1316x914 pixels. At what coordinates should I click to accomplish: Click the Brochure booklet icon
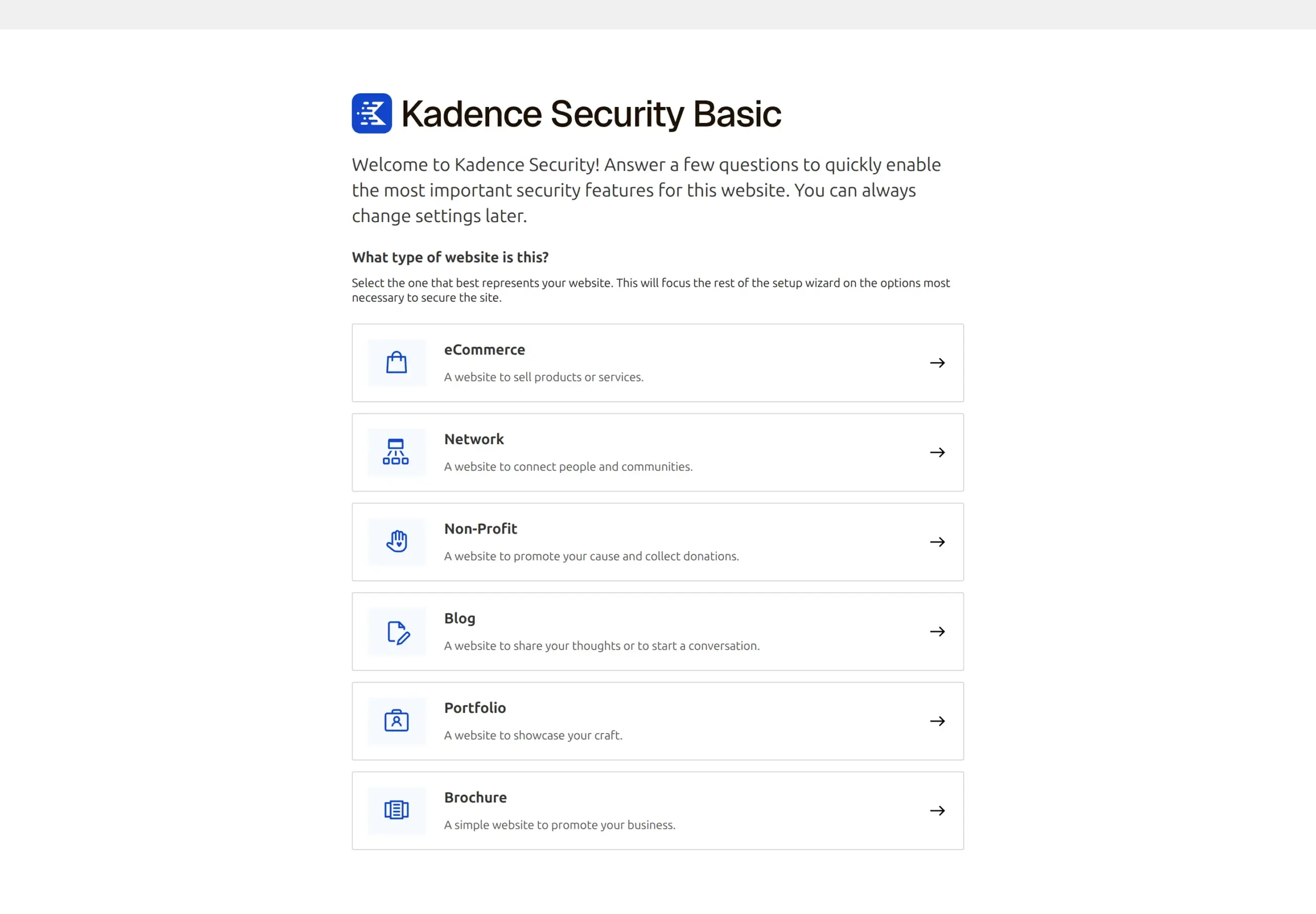tap(396, 810)
